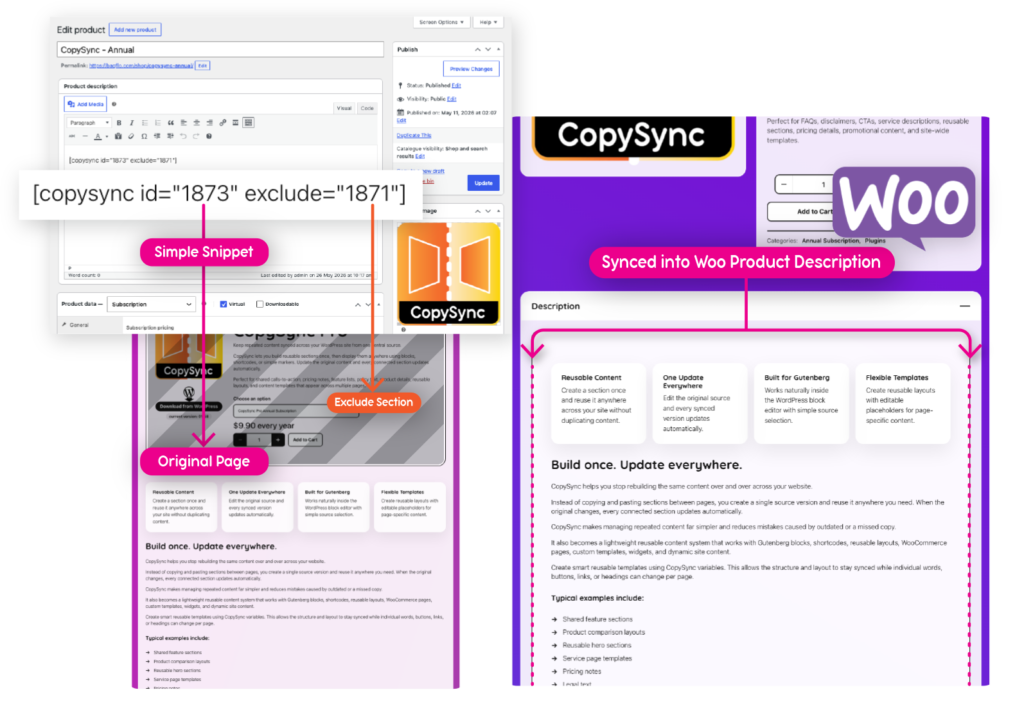Move the Publish box up

point(477,50)
